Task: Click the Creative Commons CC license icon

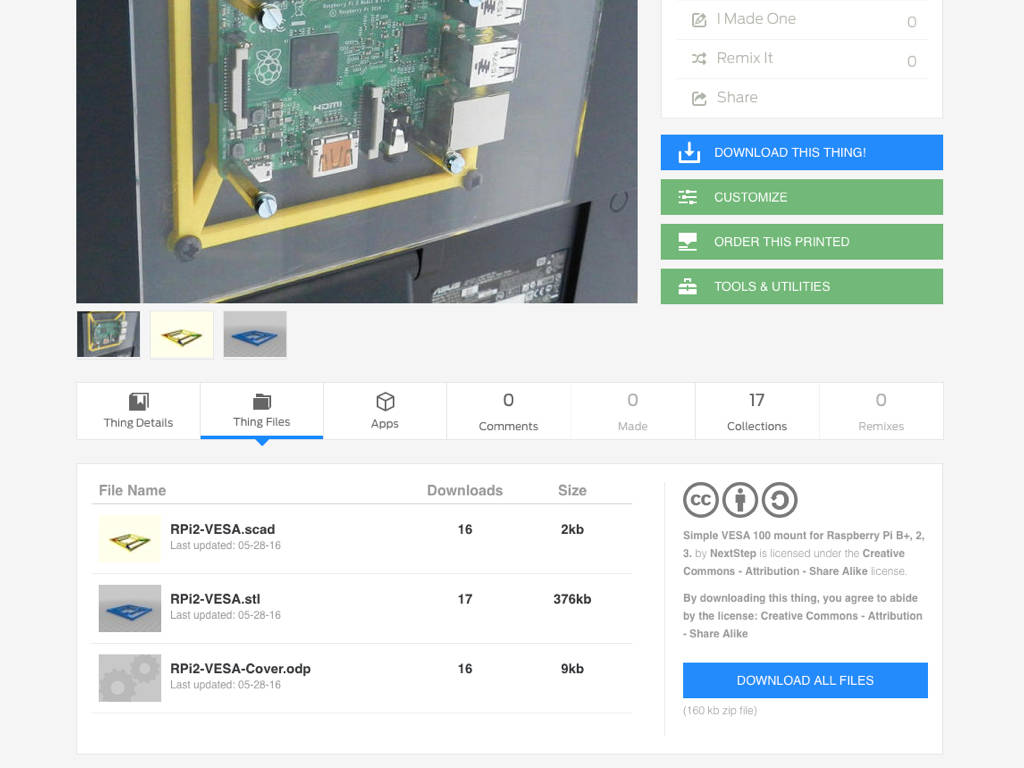Action: click(x=701, y=500)
